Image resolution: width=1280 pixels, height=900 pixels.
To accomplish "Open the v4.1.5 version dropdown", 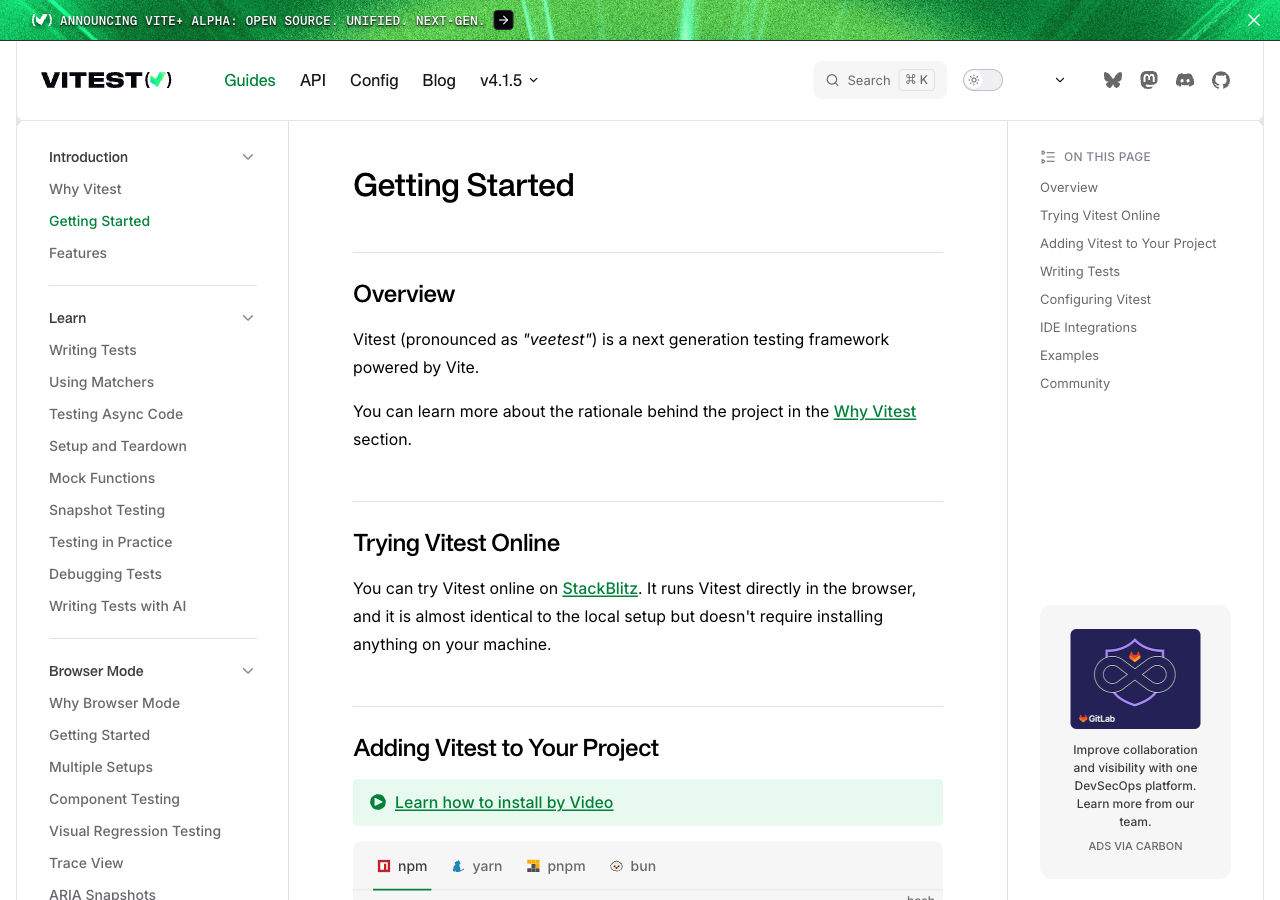I will 509,80.
